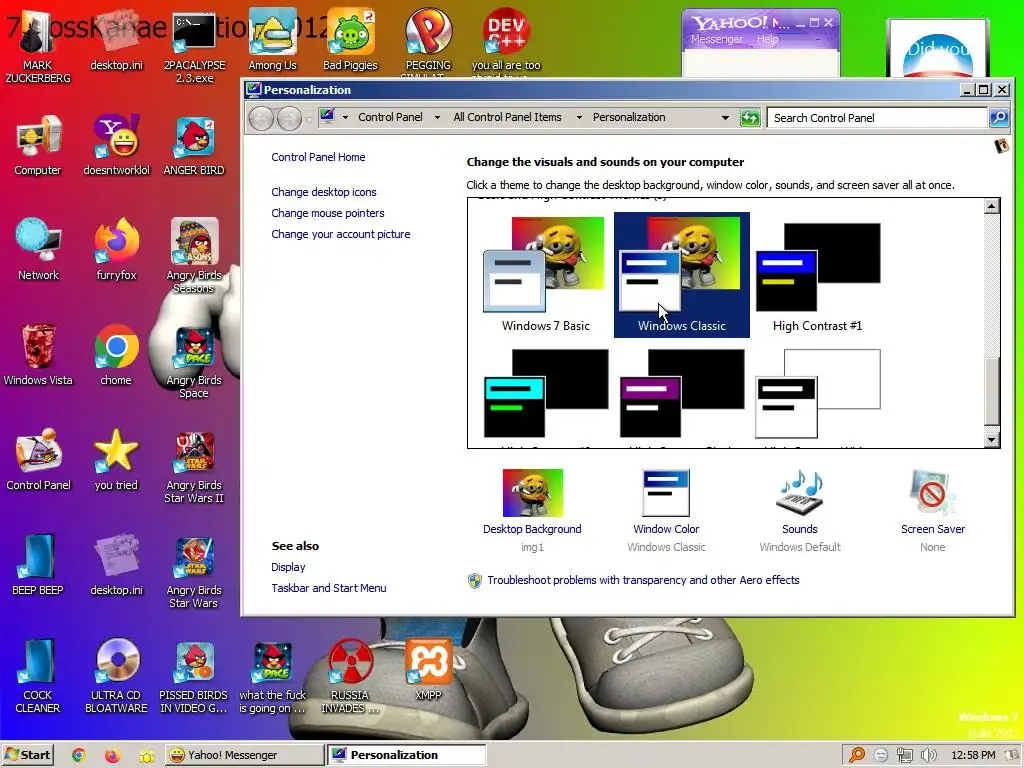Select the COCK CLEANER desktop icon
Image resolution: width=1024 pixels, height=768 pixels.
pyautogui.click(x=38, y=677)
